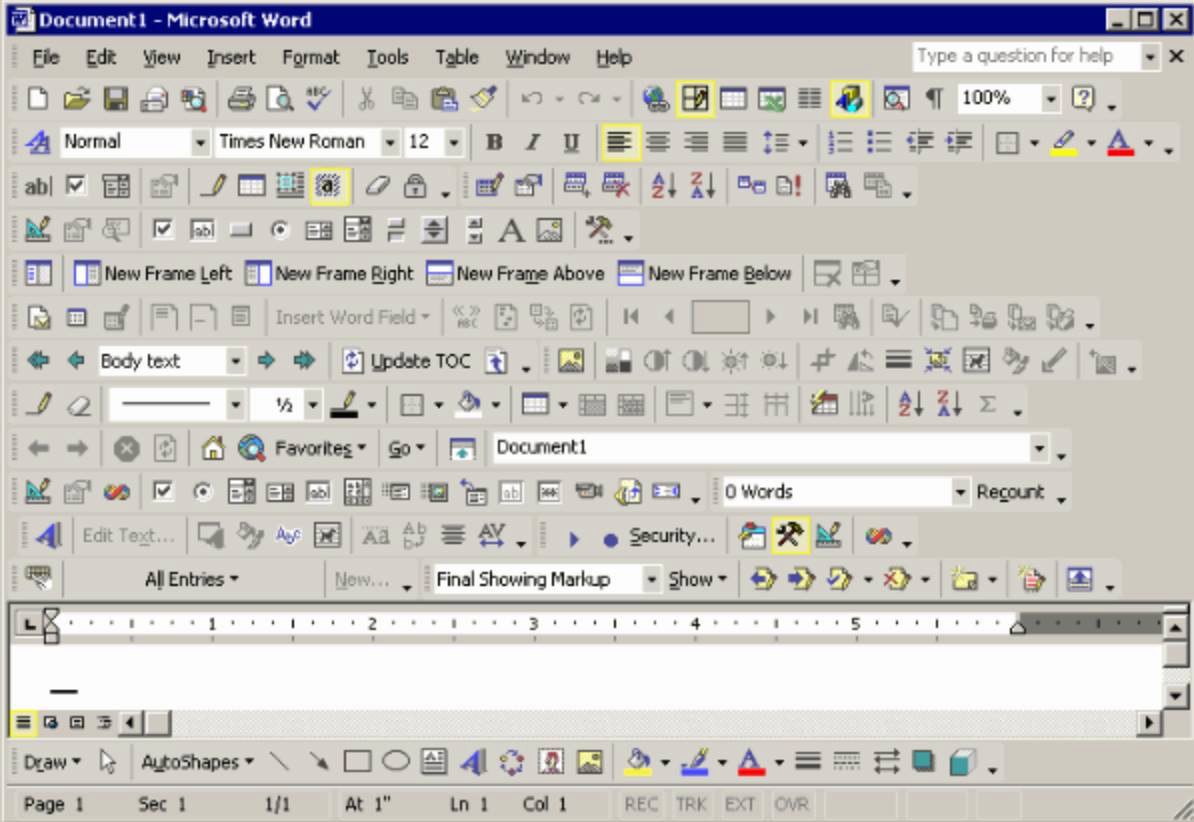Click the New Frame Left button
Image resolution: width=1194 pixels, height=822 pixels.
click(152, 273)
